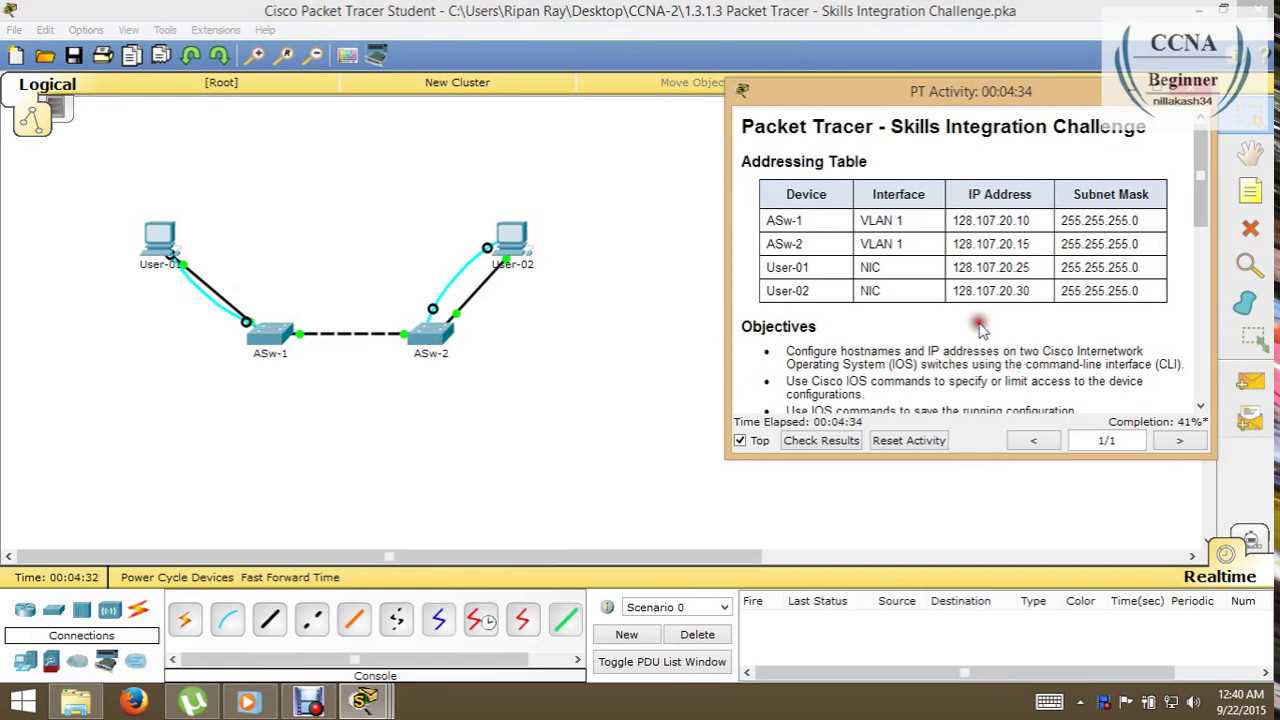Select the red X Delete tool
1280x720 pixels.
tap(1250, 229)
